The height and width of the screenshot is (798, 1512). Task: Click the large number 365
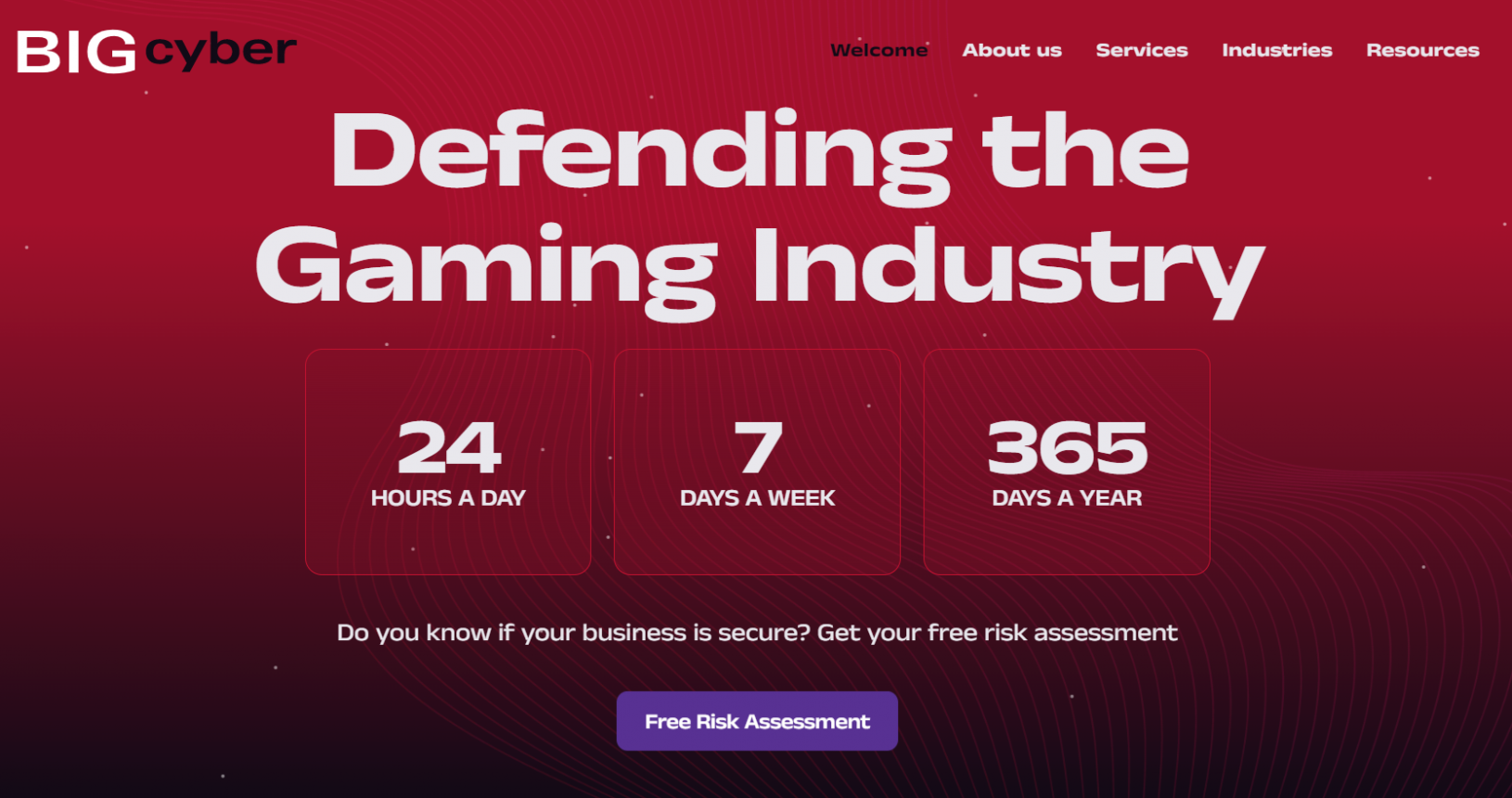point(1067,447)
